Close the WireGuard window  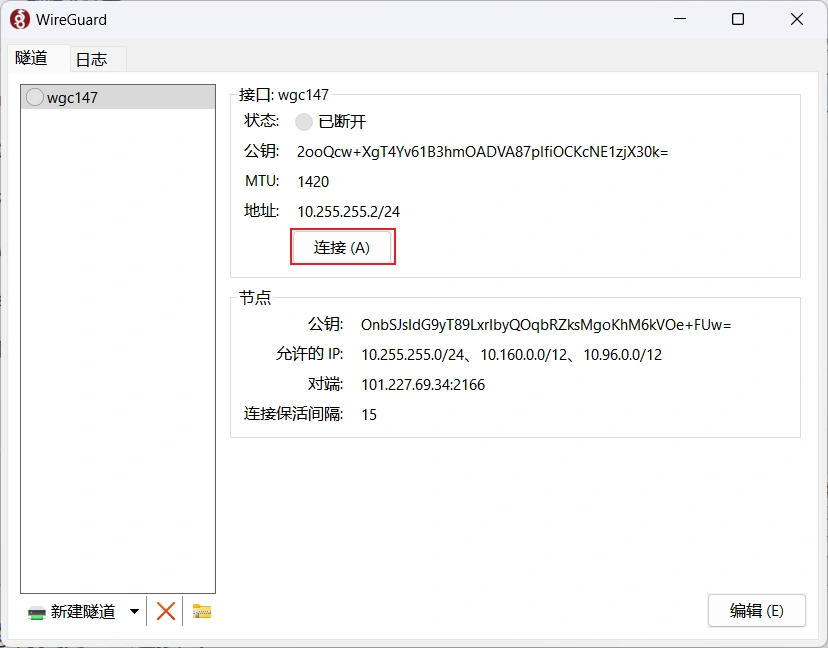point(797,19)
